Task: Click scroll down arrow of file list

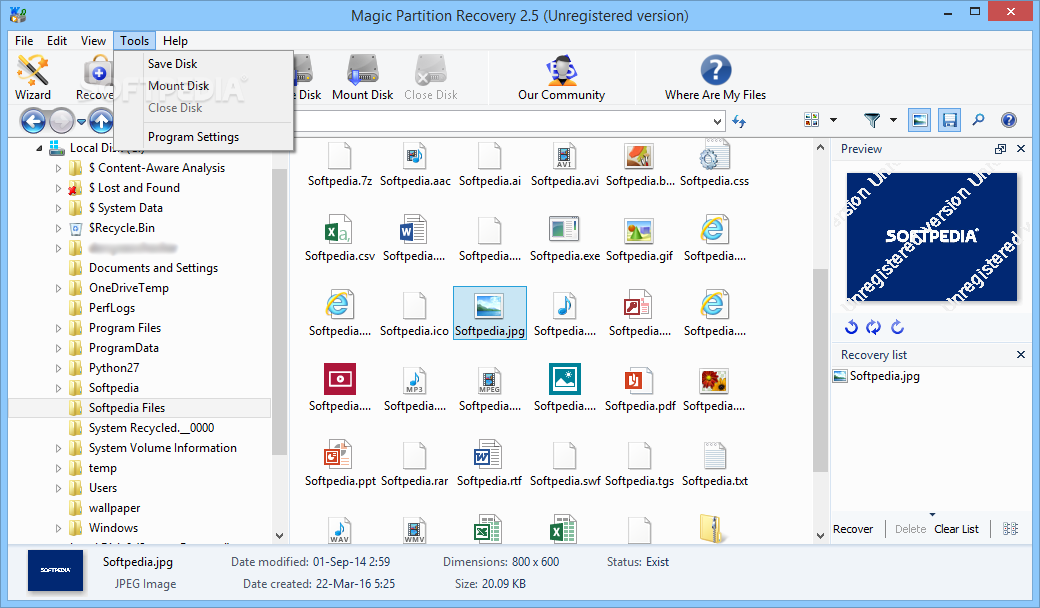Action: 820,535
